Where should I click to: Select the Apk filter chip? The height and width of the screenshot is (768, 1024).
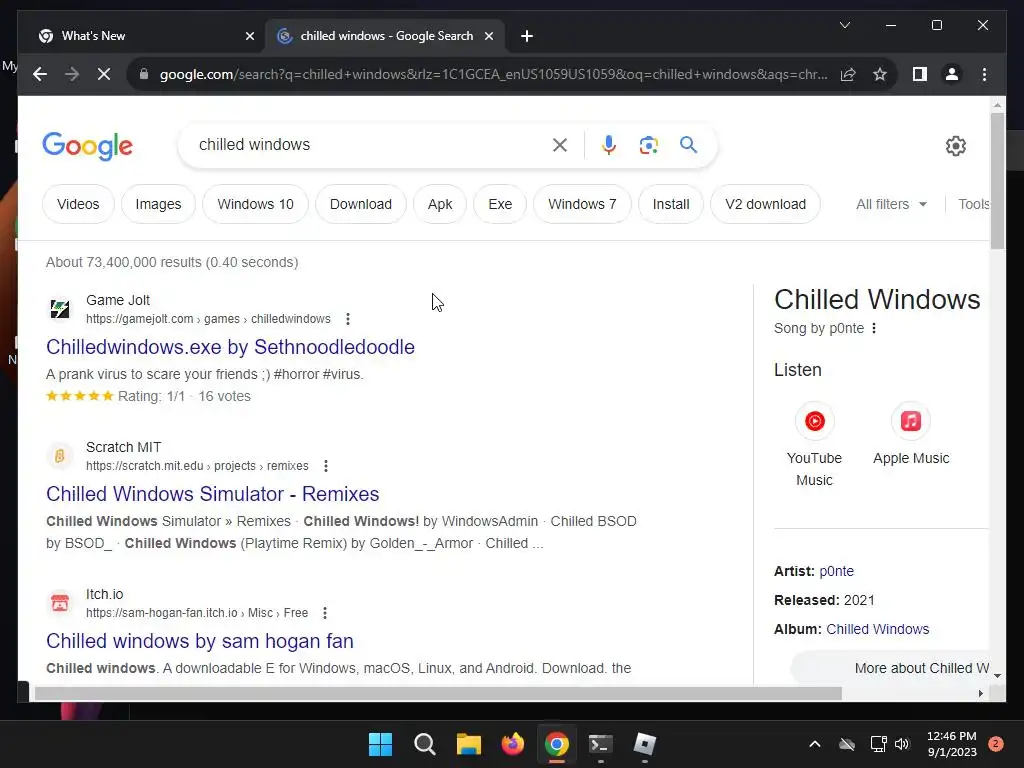pos(440,204)
